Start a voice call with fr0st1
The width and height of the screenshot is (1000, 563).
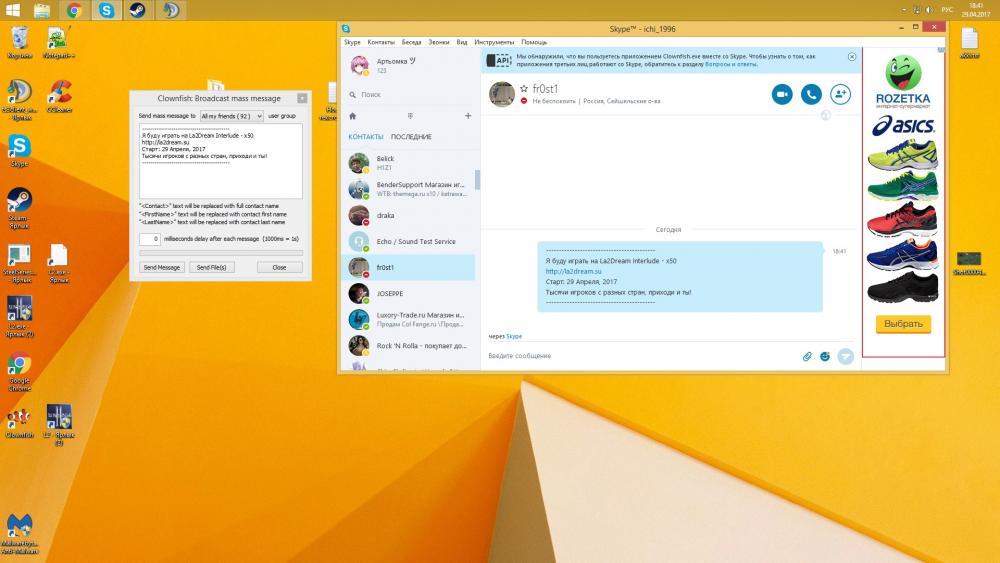tap(811, 94)
